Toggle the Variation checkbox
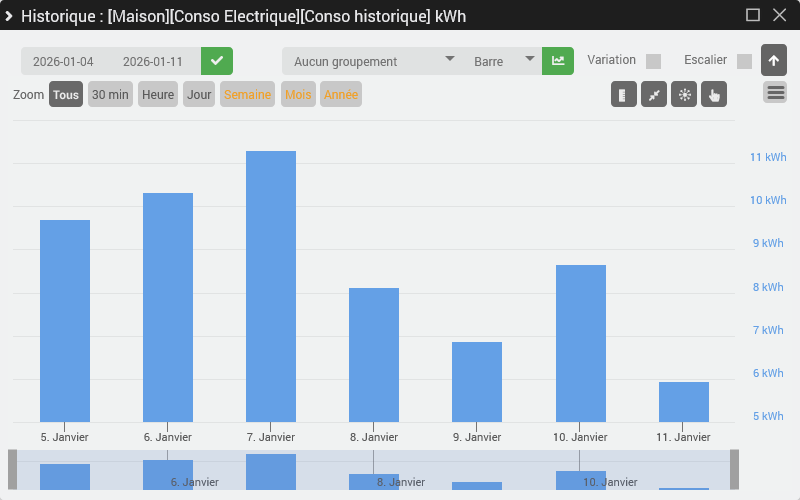 (654, 62)
